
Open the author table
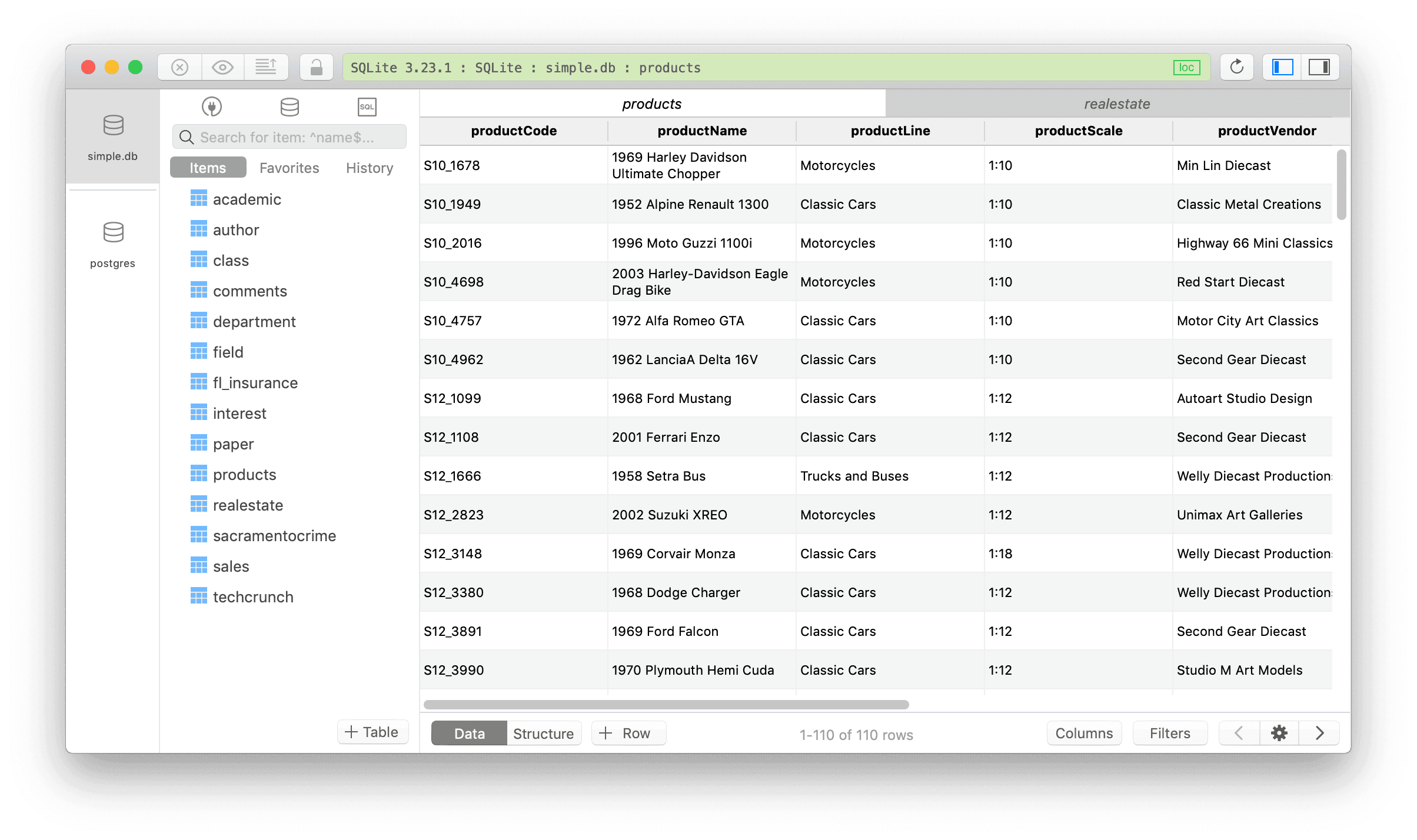[225, 230]
